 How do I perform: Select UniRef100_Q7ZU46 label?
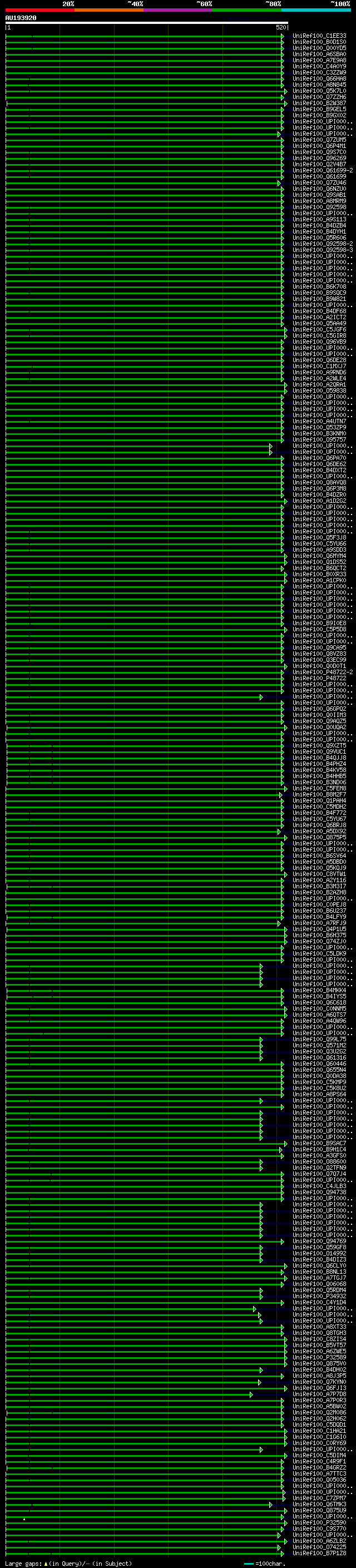pos(319,182)
